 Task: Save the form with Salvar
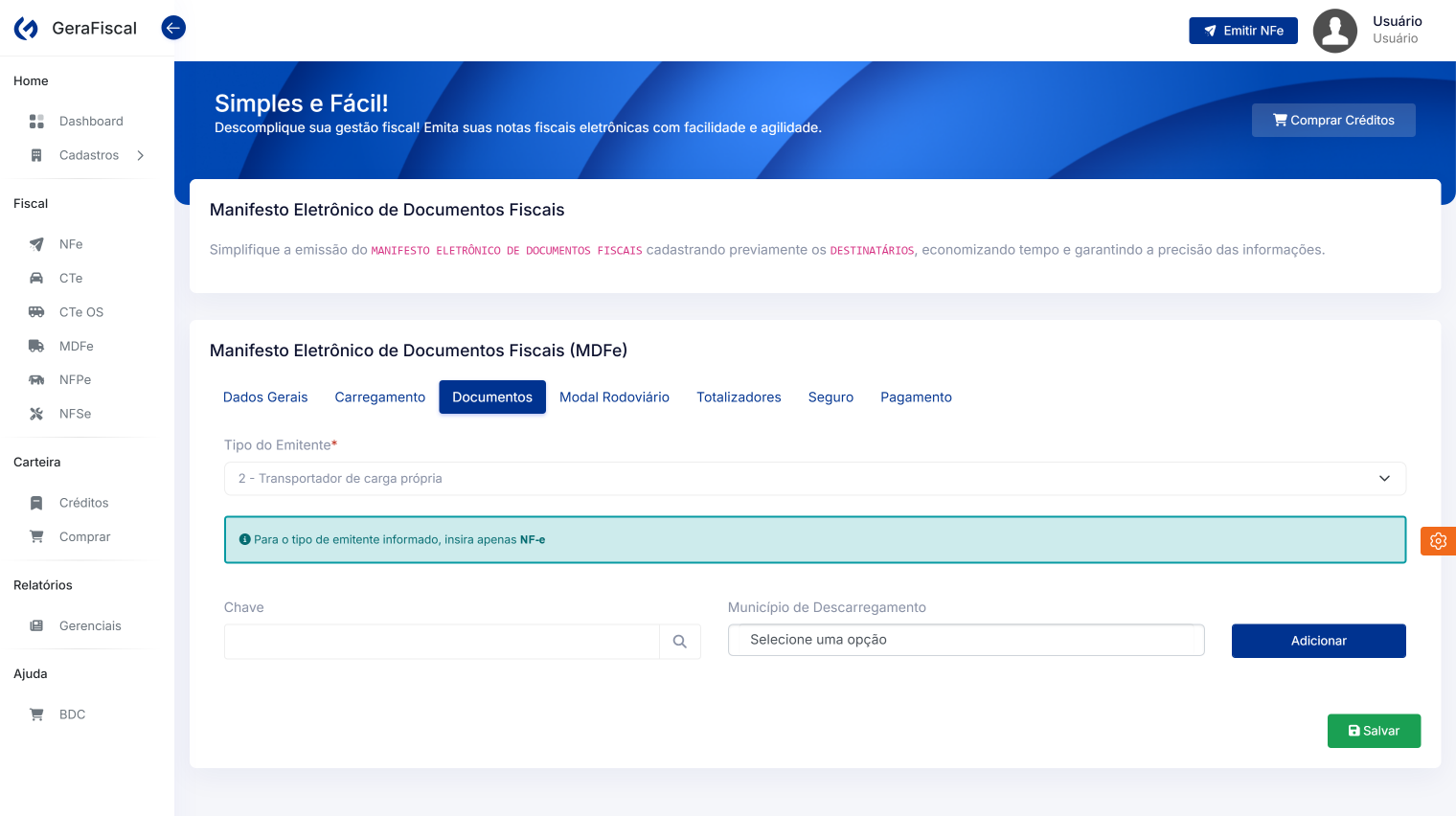click(1374, 731)
